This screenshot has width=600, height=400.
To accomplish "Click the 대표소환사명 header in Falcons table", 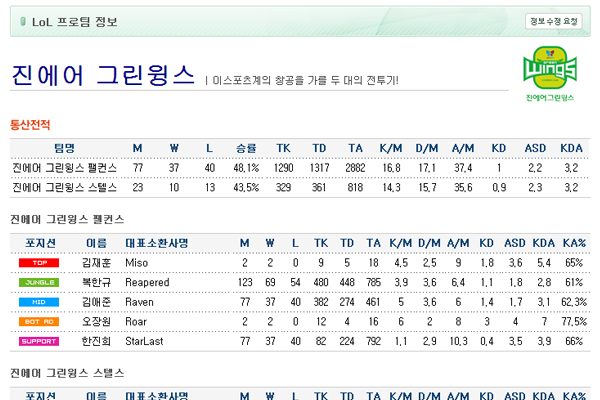I will 157,243.
